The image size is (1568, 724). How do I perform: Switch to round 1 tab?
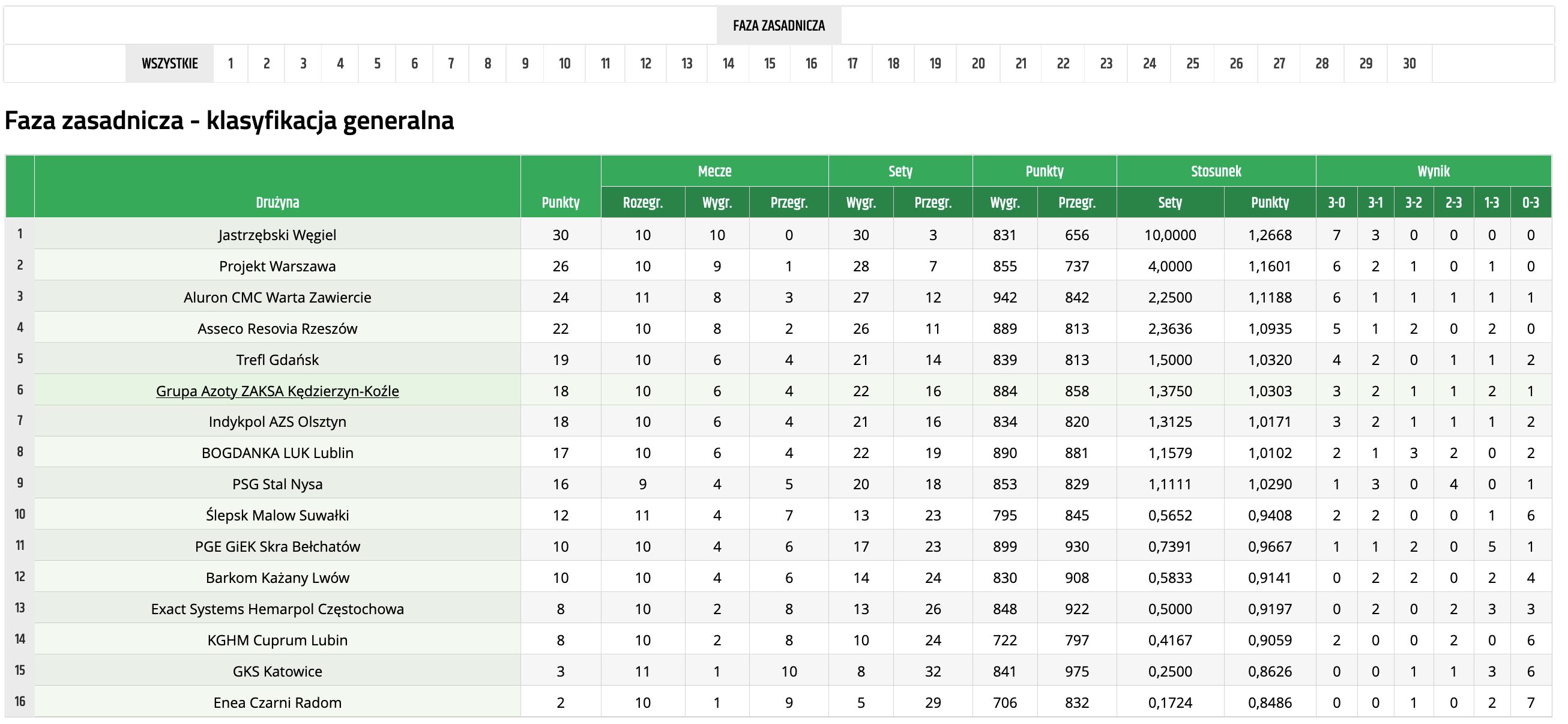[231, 63]
